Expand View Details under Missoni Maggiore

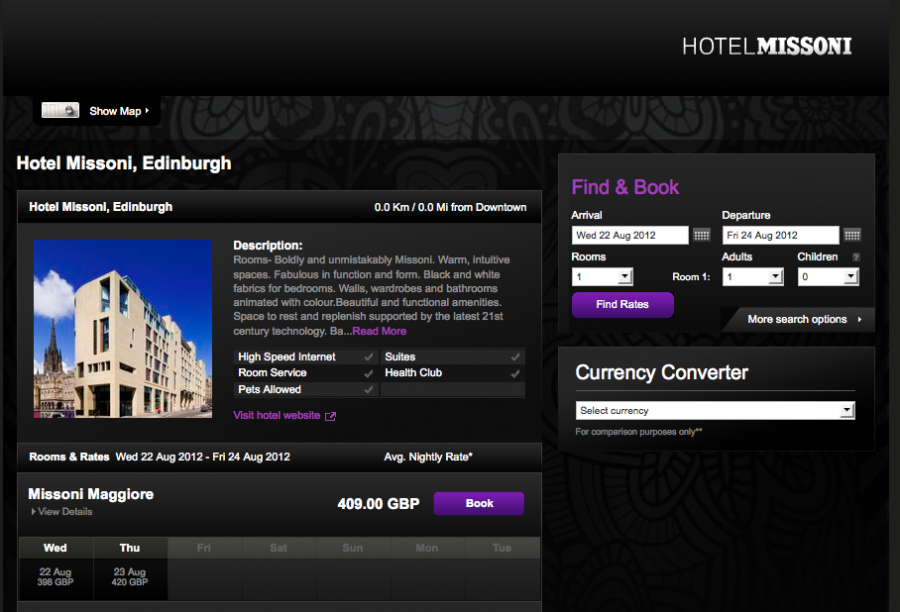click(x=62, y=512)
